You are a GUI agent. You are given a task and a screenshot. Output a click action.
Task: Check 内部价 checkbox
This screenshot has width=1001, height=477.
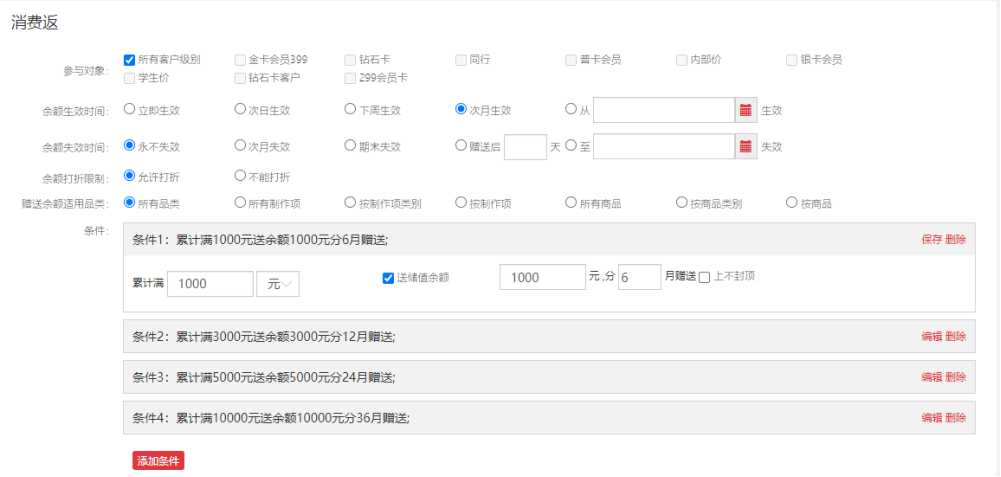pyautogui.click(x=682, y=60)
